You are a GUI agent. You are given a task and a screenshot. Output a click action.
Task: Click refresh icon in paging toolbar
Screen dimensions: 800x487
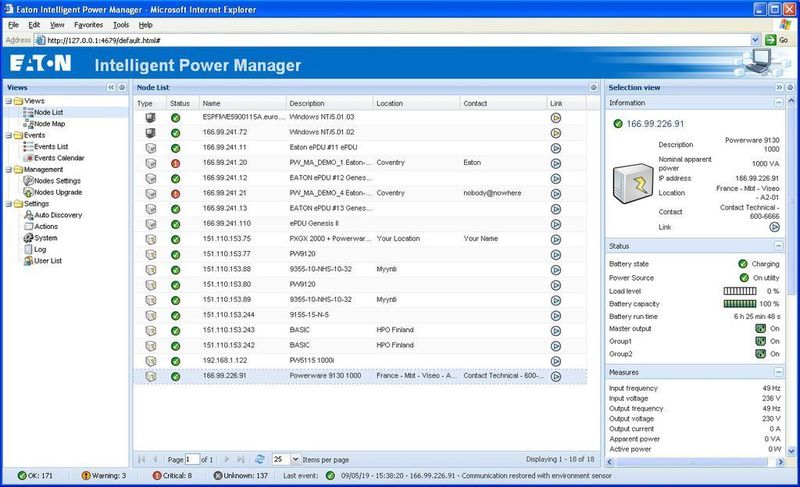tap(260, 459)
